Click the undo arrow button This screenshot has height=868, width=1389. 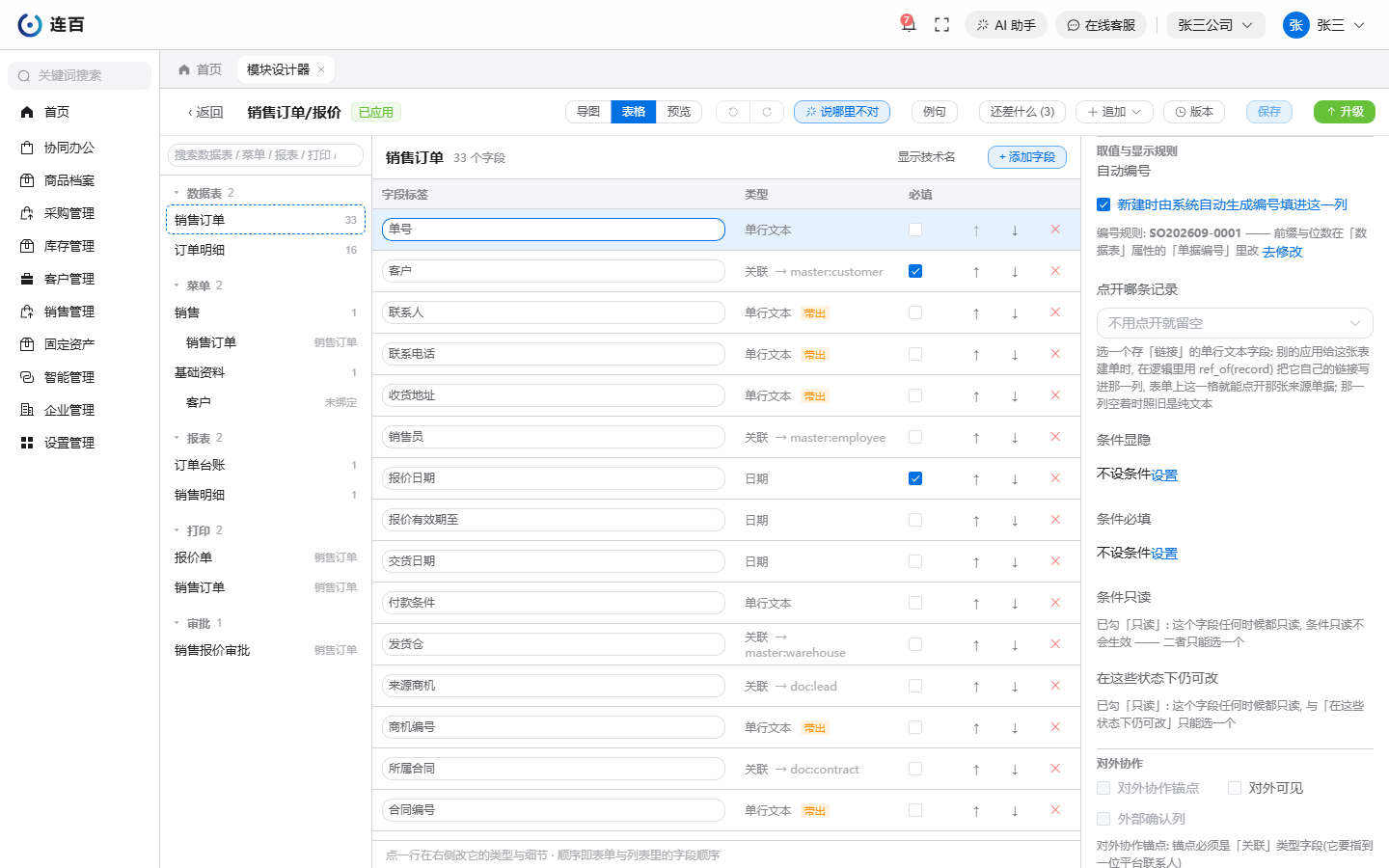click(733, 112)
